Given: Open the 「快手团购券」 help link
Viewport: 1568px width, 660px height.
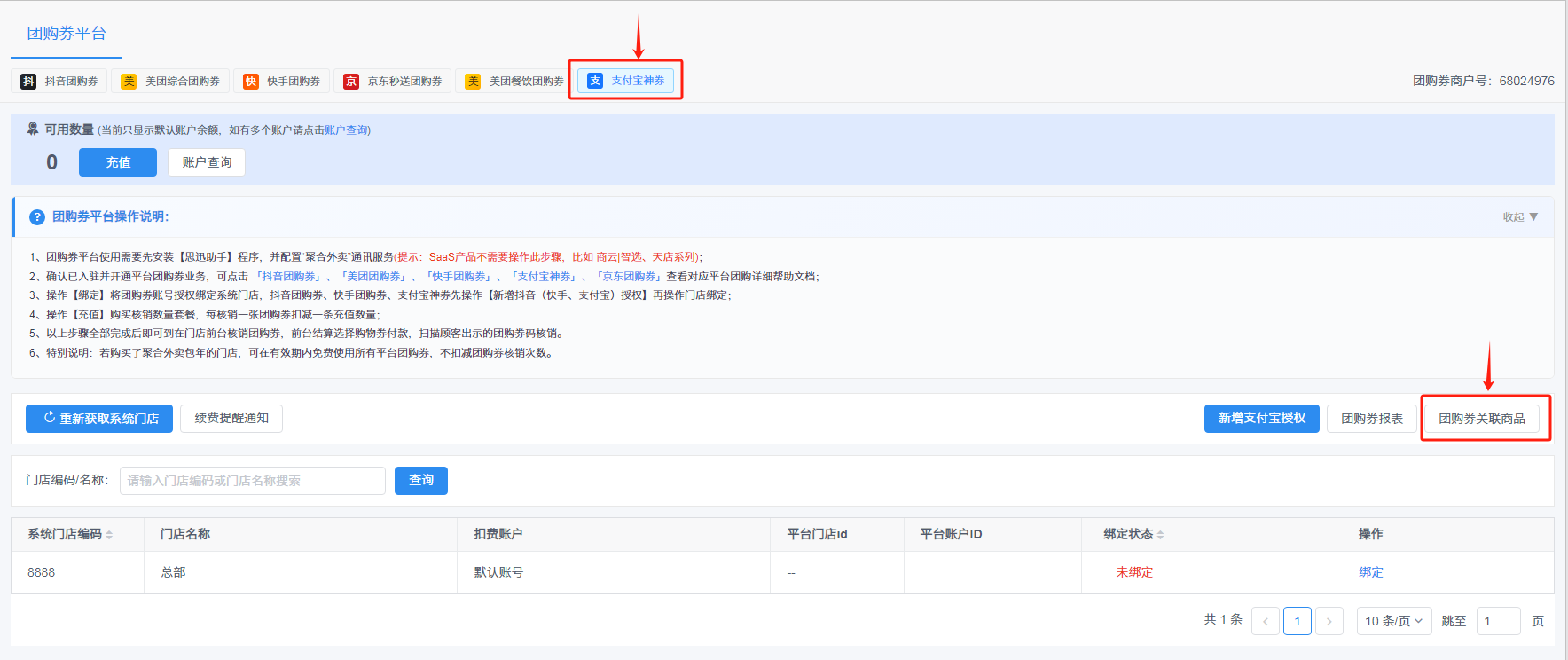Looking at the screenshot, I should (459, 277).
